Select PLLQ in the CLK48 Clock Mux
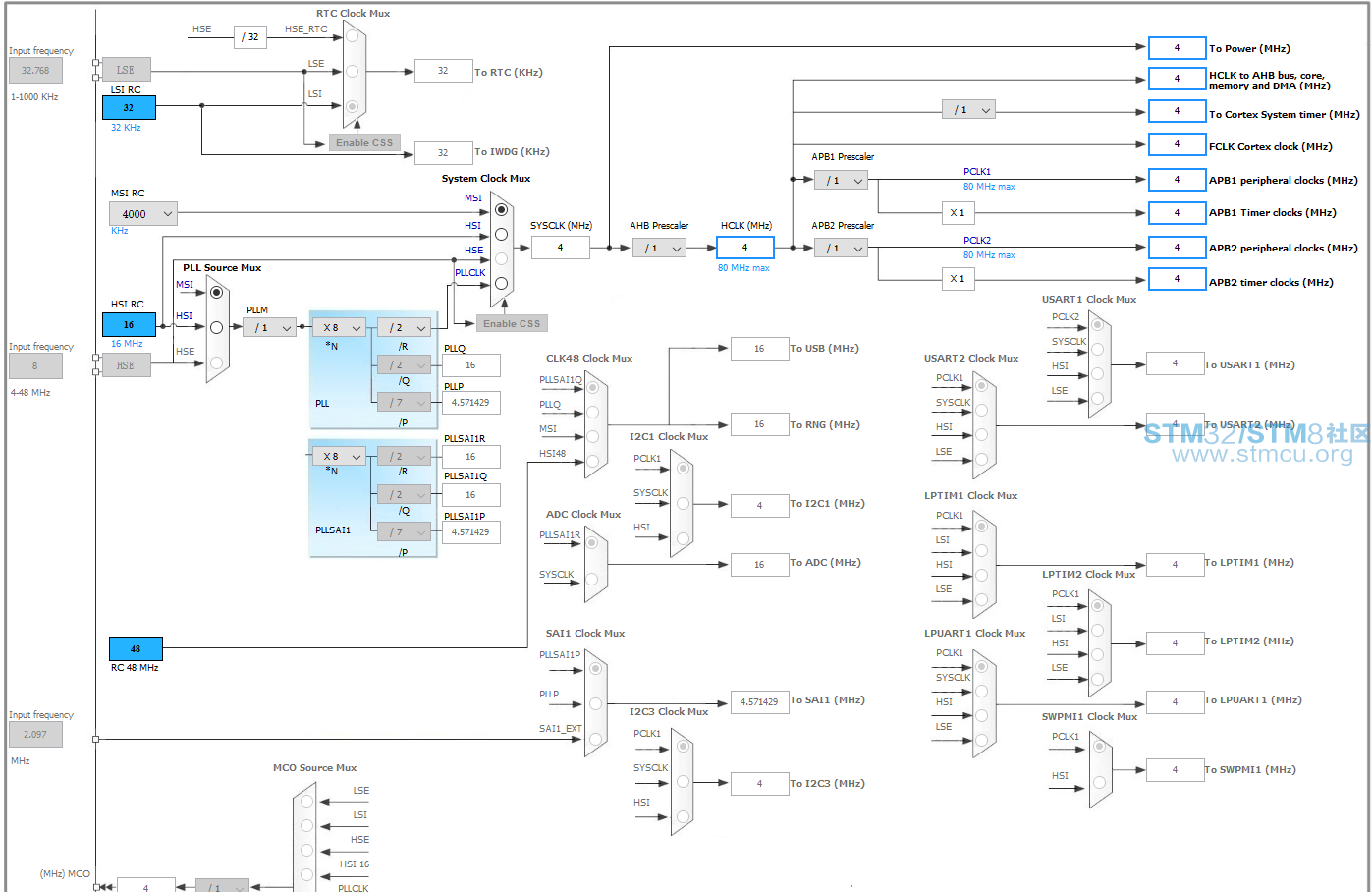 click(593, 412)
